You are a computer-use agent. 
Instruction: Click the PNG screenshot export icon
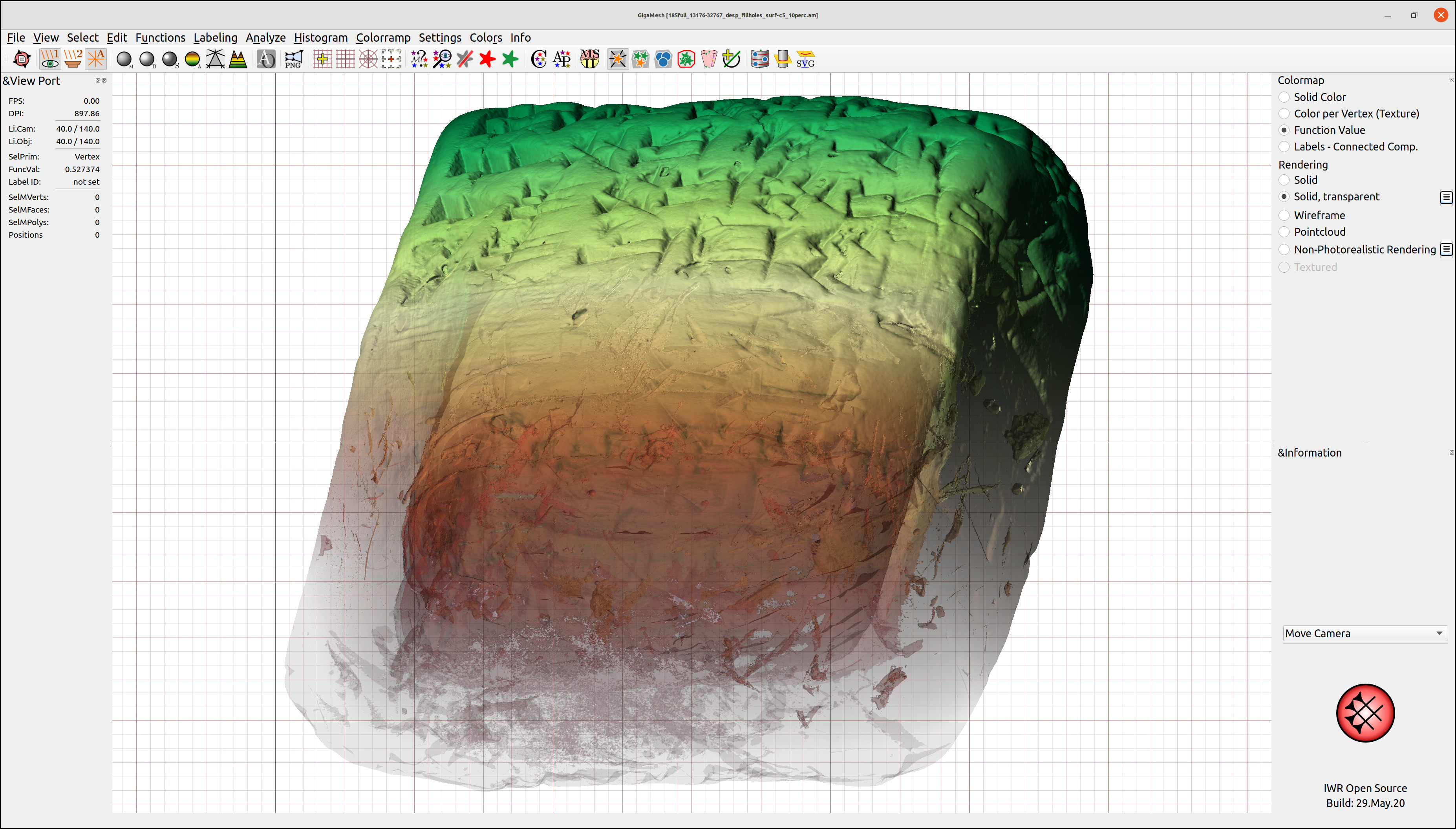coord(293,59)
